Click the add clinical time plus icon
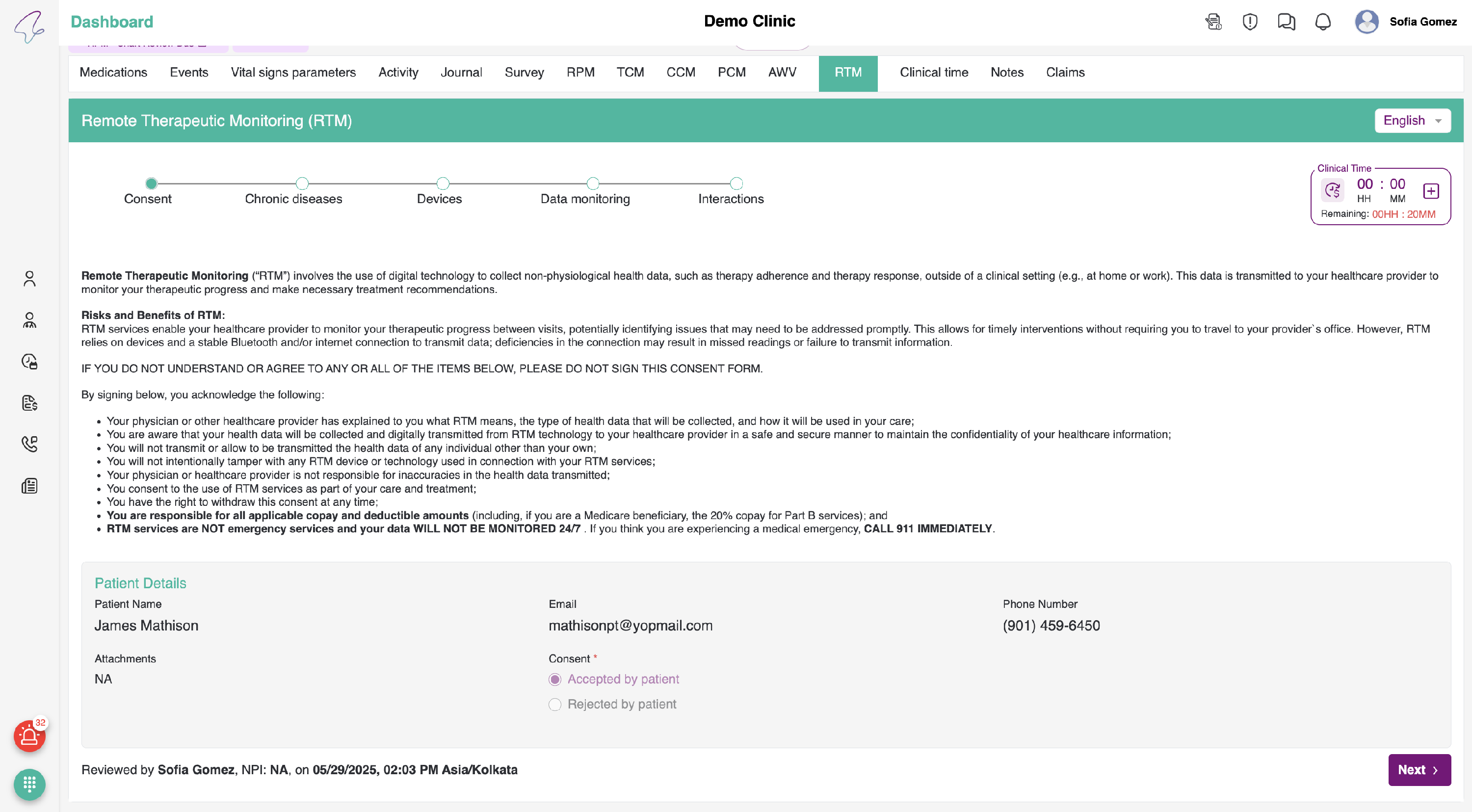The width and height of the screenshot is (1472, 812). coord(1431,191)
